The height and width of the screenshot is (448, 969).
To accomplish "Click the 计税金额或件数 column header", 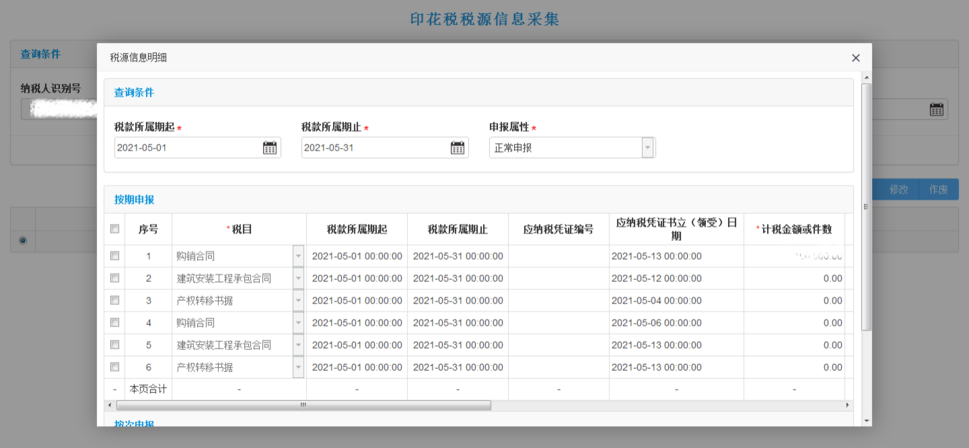I will (794, 229).
